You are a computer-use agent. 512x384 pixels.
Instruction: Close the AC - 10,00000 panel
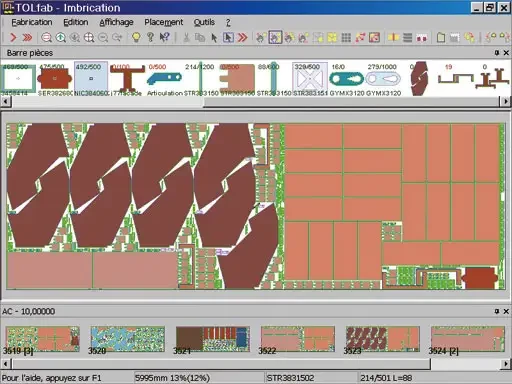[506, 311]
